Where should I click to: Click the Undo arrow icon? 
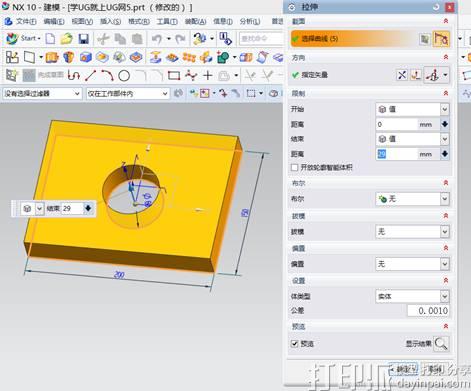point(157,39)
